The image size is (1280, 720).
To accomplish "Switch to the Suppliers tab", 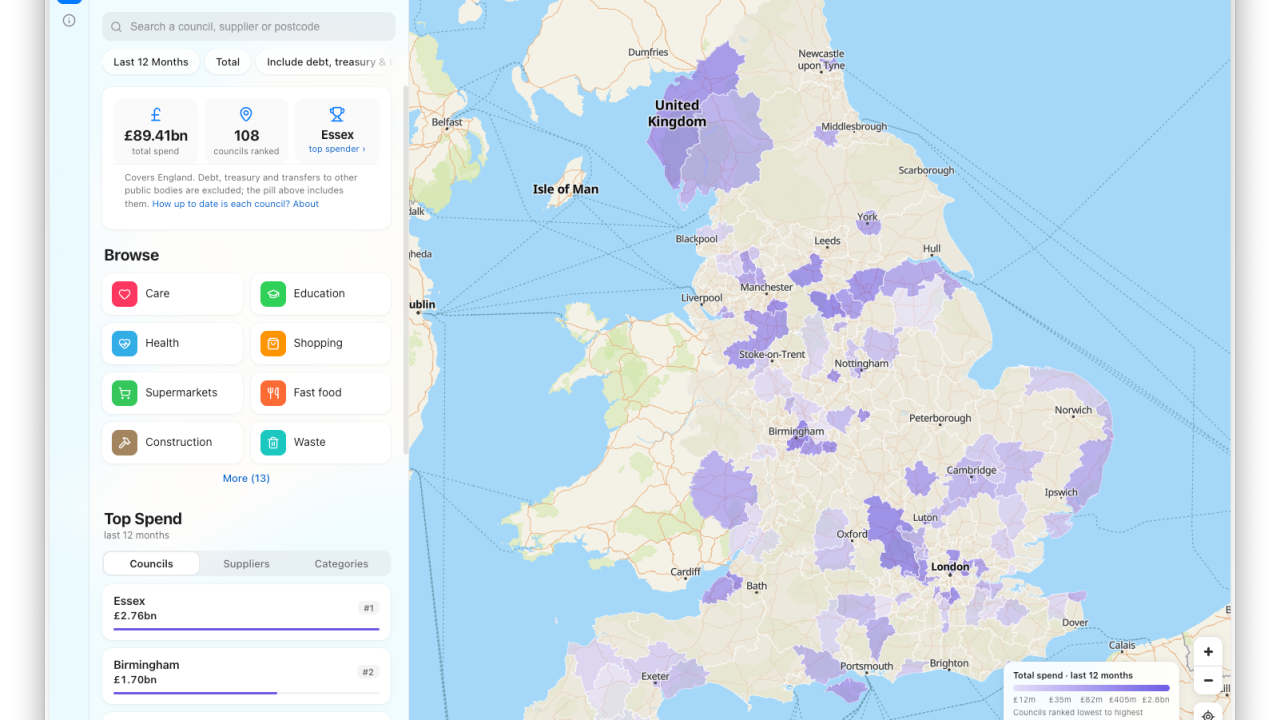I will (246, 564).
